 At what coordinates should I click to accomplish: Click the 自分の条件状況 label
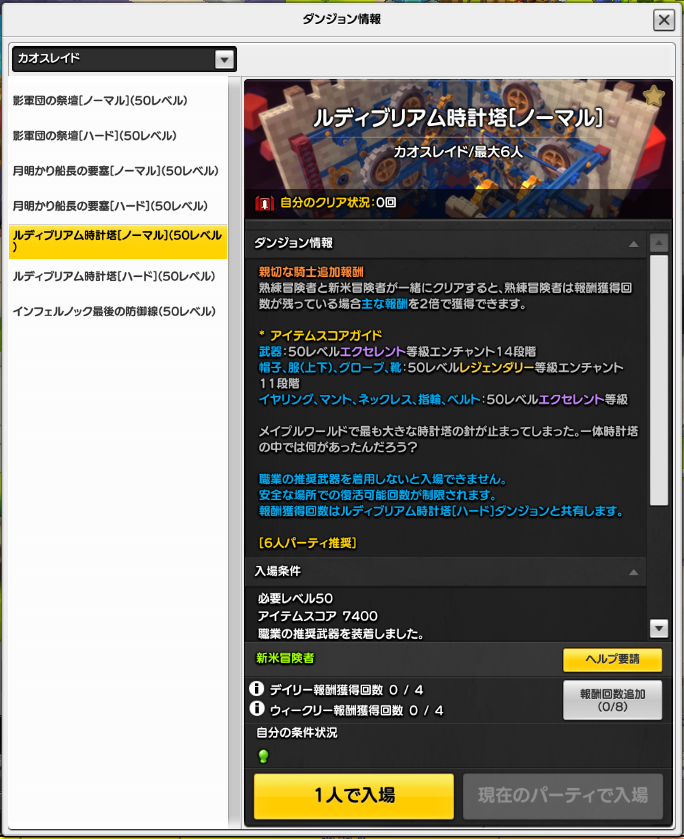(297, 733)
